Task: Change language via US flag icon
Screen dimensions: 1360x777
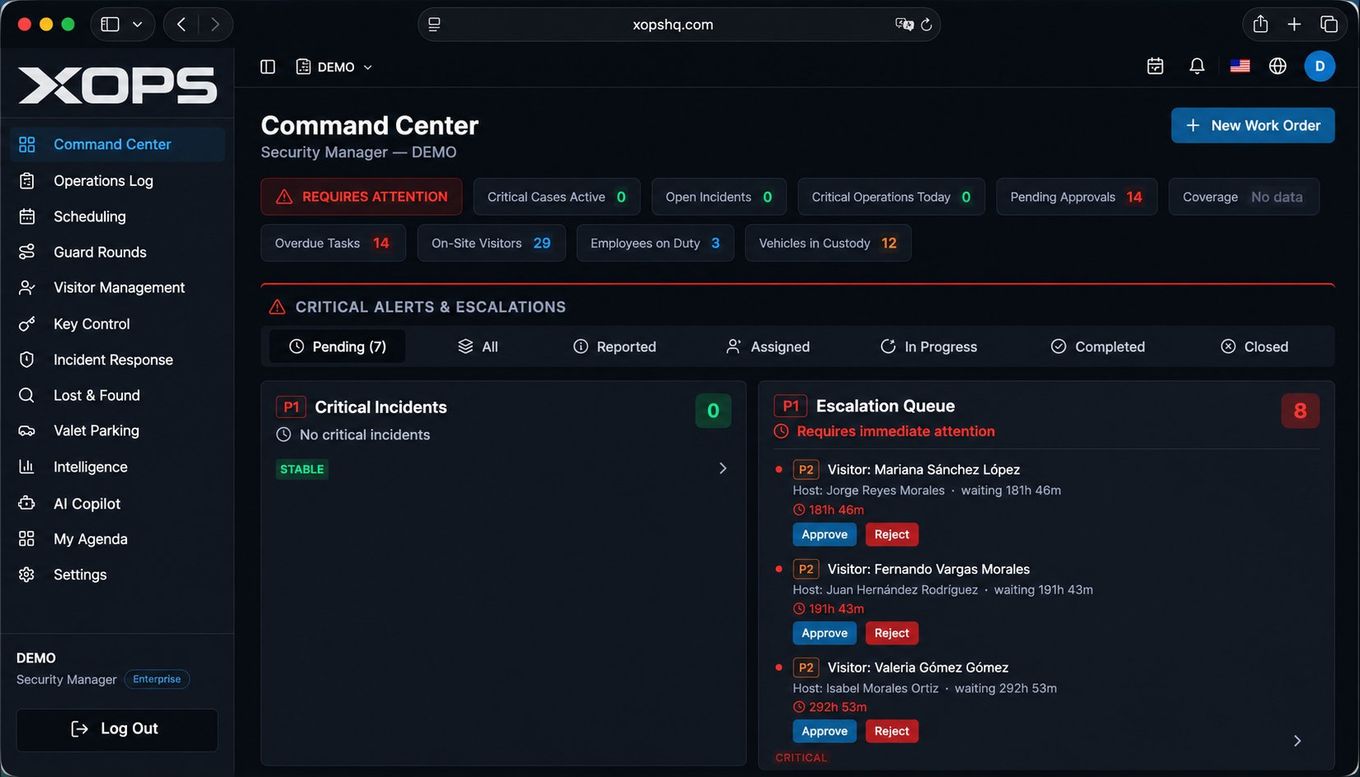Action: point(1240,66)
